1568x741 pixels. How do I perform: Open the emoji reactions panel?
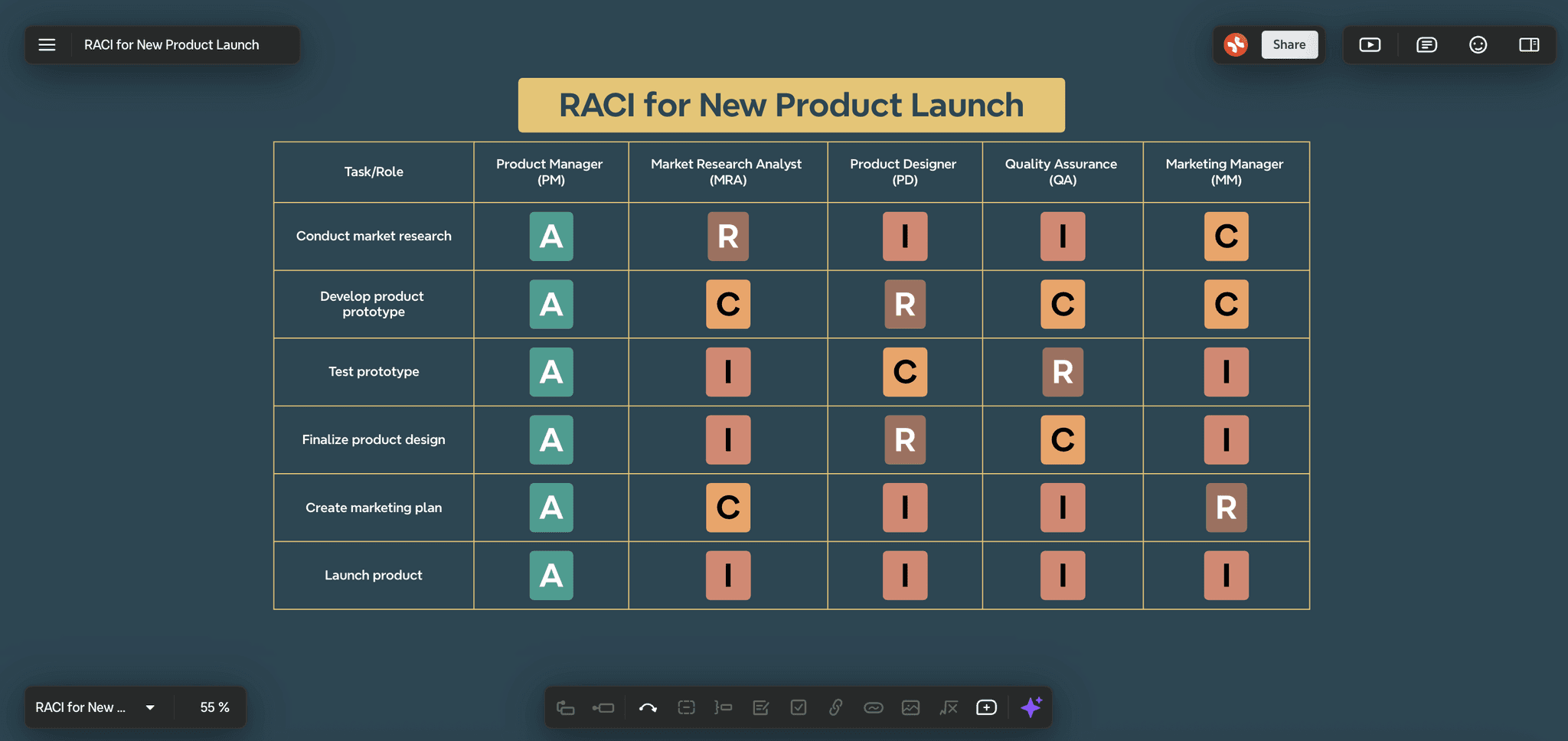[x=1477, y=44]
